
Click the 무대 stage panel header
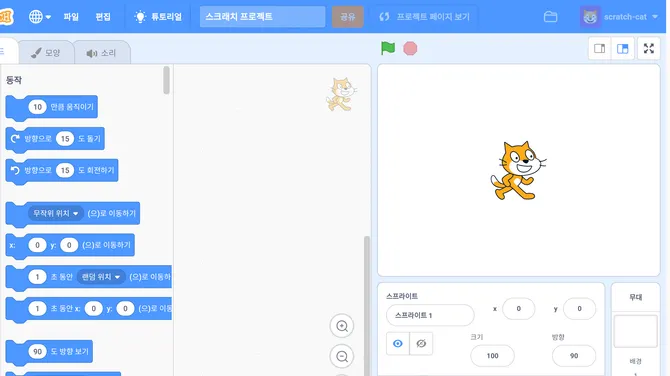pos(635,297)
